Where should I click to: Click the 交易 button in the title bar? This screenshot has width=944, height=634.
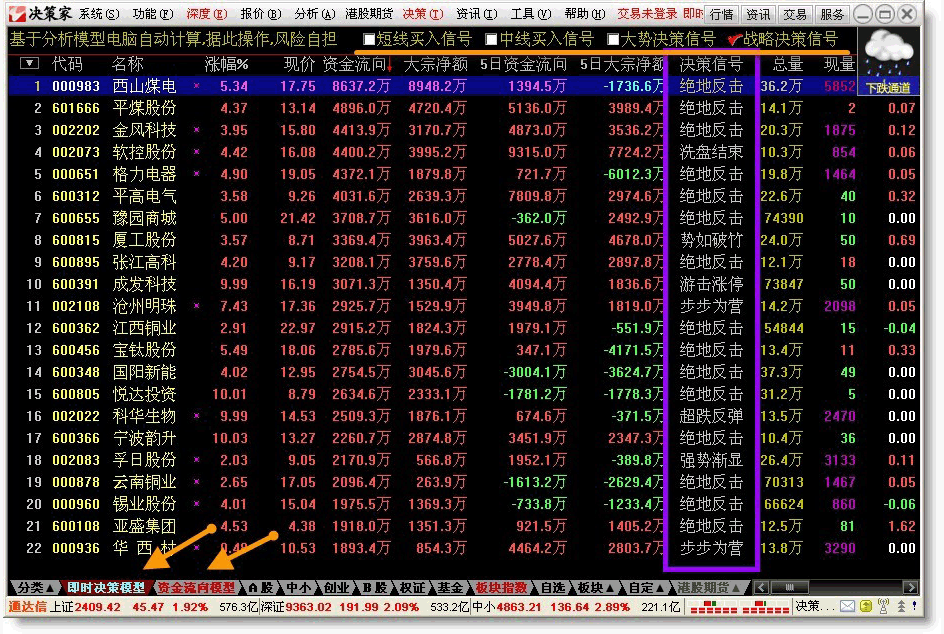click(795, 14)
